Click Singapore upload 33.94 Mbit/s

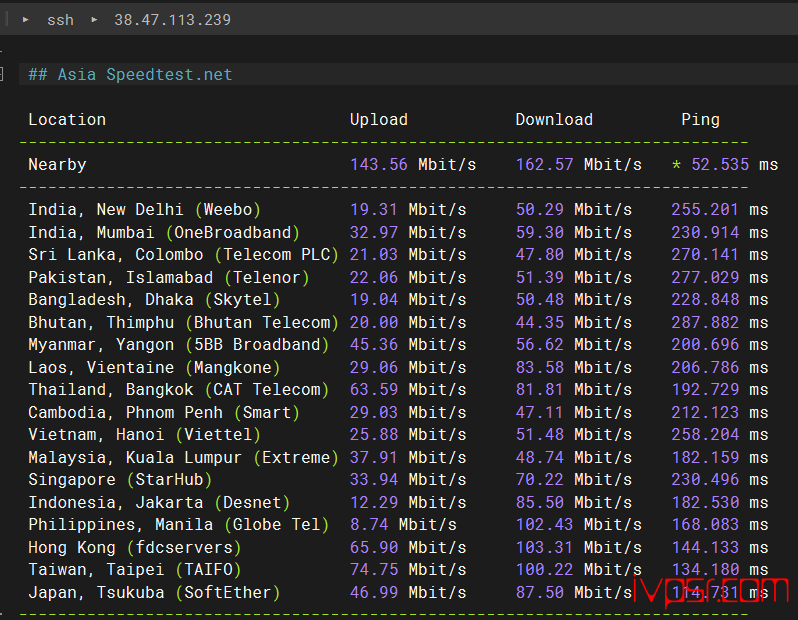[x=408, y=480]
